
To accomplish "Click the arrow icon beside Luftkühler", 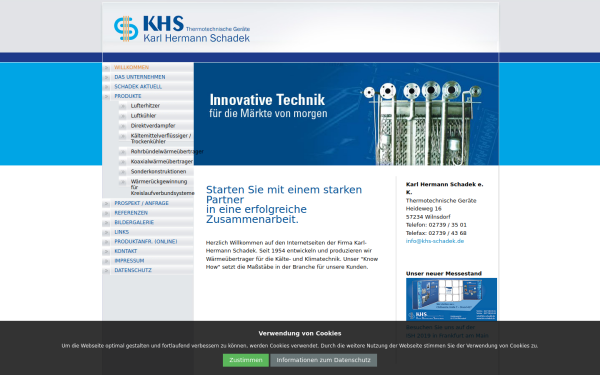I will pyautogui.click(x=123, y=116).
